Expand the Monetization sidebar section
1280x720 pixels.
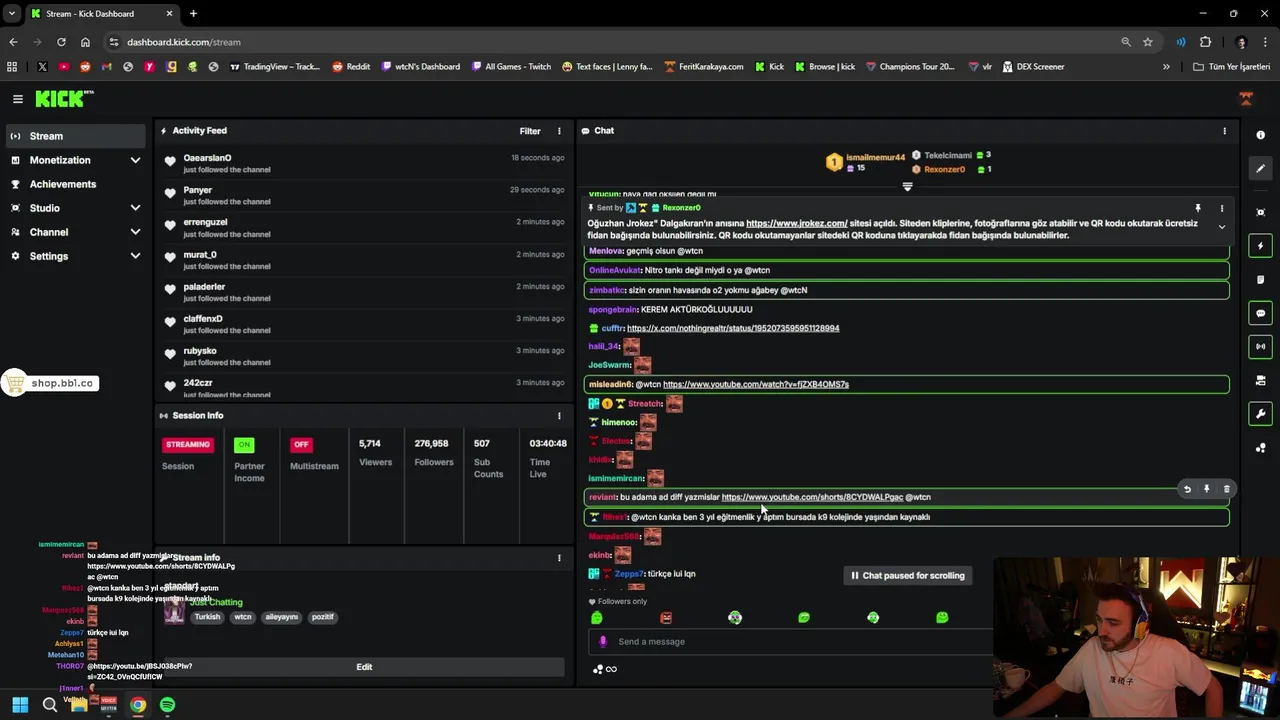[x=135, y=160]
